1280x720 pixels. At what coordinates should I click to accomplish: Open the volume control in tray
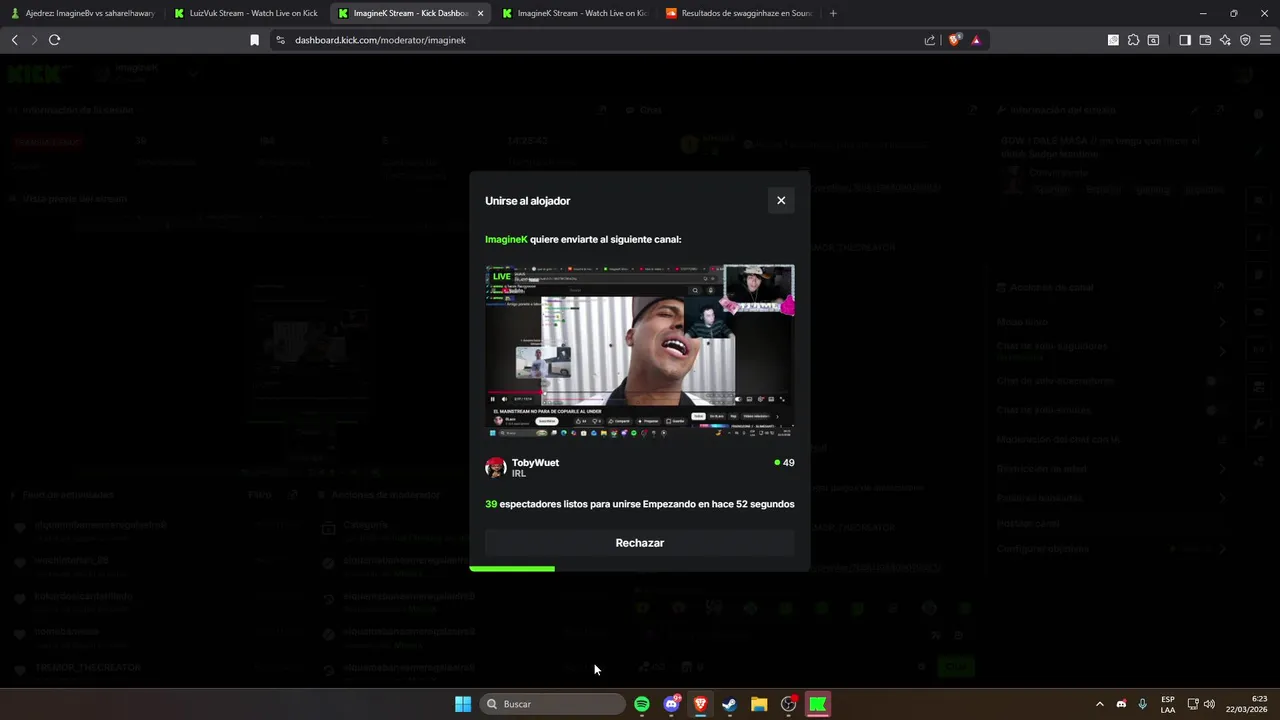click(x=1210, y=704)
